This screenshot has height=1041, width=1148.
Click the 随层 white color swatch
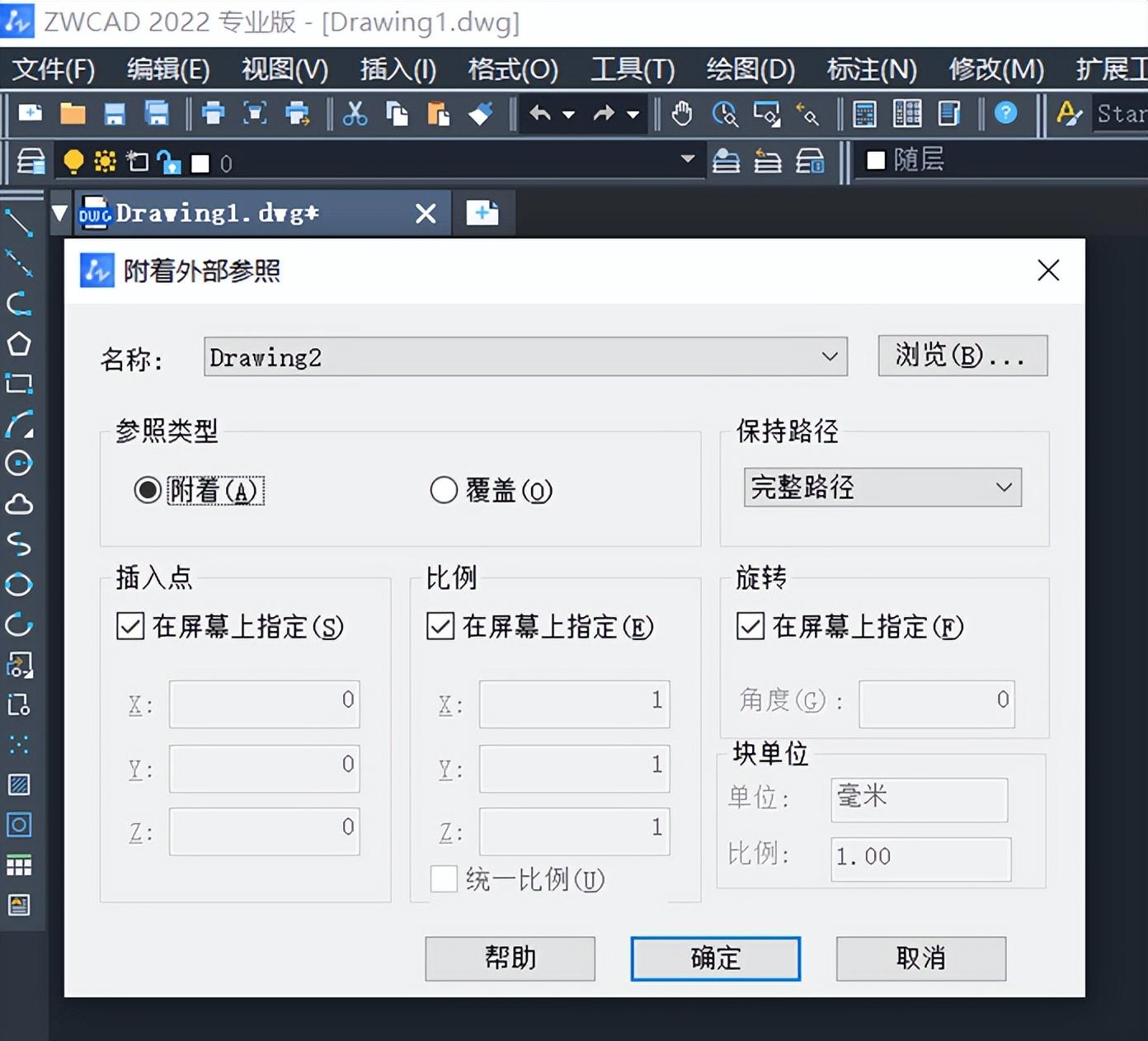(876, 160)
